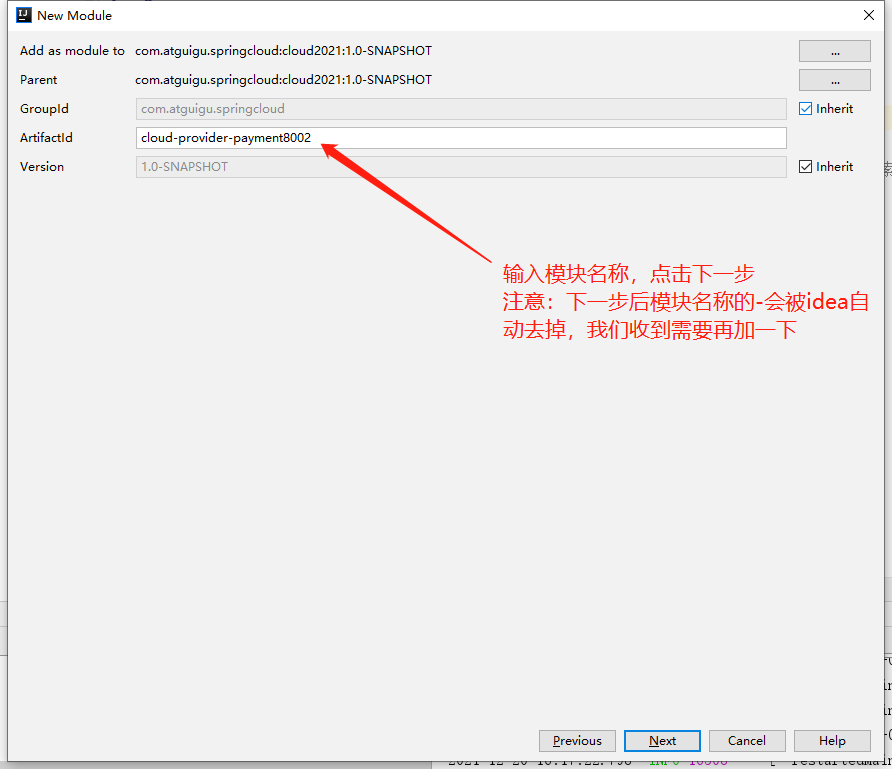Click the ArtifactId input field
This screenshot has height=769, width=892.
461,138
